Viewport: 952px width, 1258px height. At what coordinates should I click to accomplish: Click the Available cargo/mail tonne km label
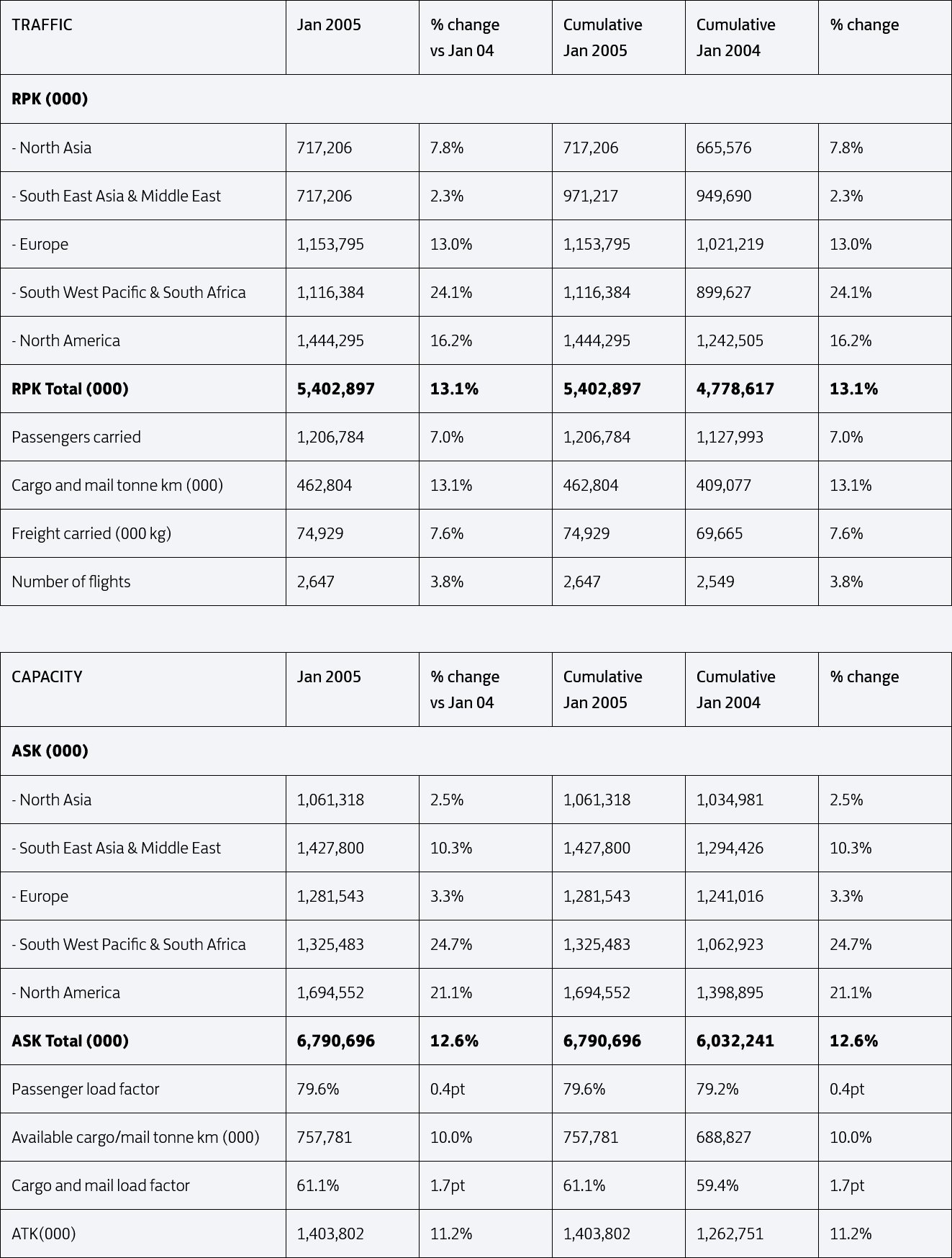click(x=135, y=1138)
